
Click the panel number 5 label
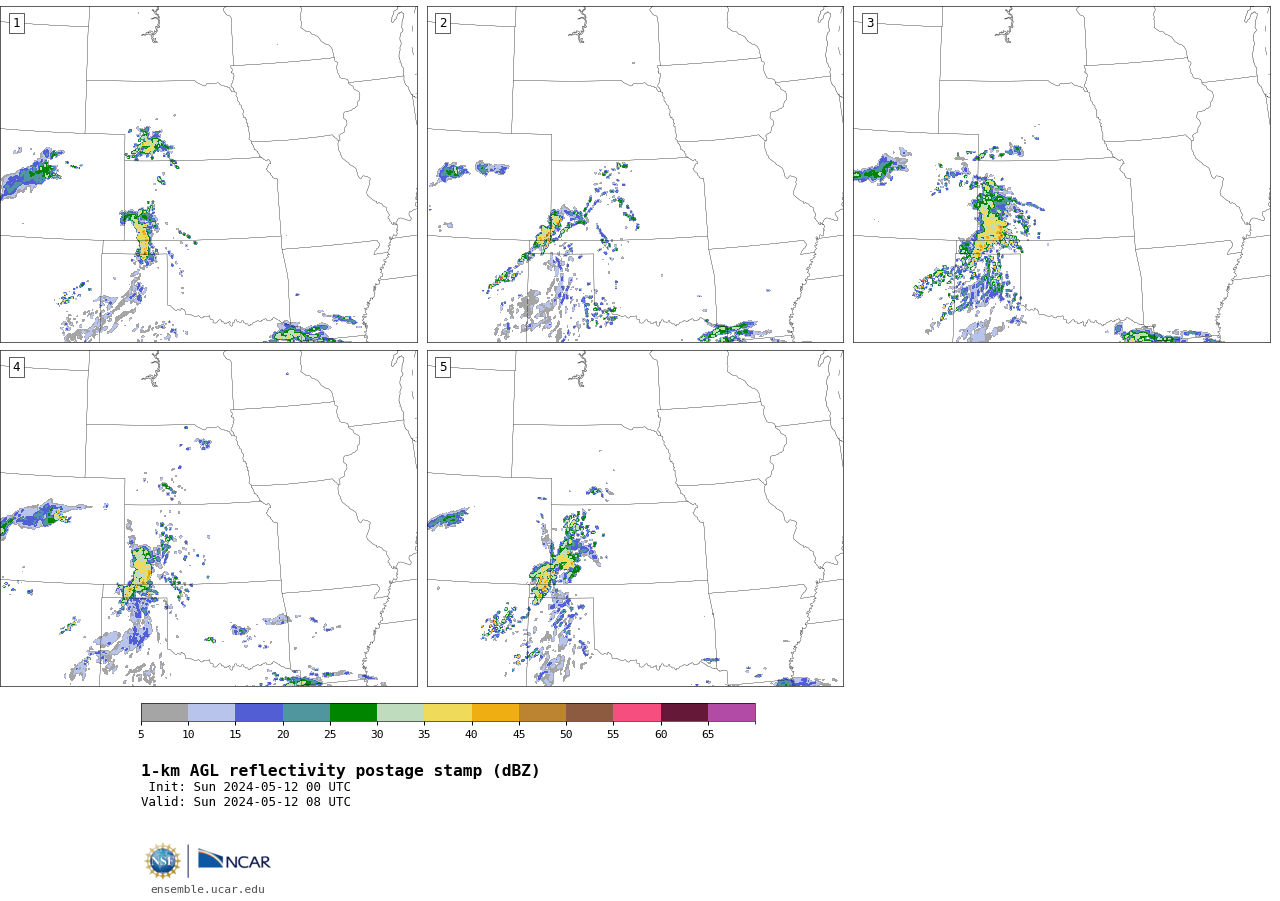click(x=443, y=367)
